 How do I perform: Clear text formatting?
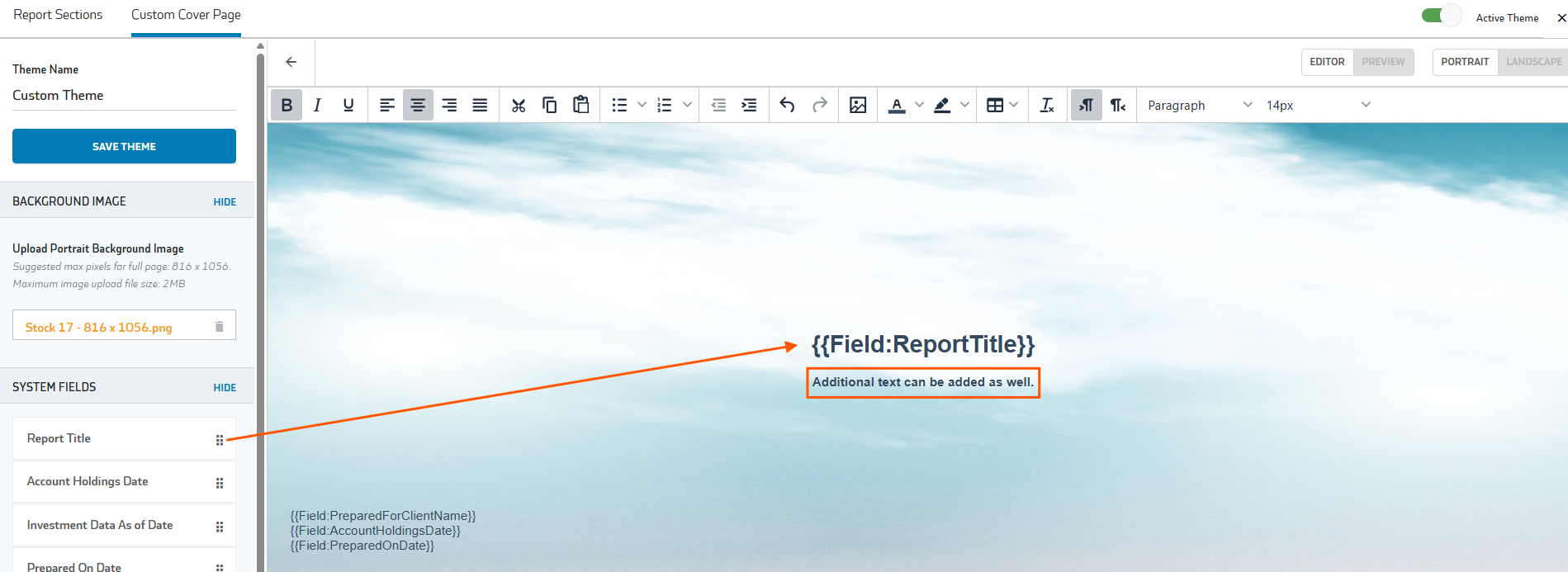point(1047,105)
